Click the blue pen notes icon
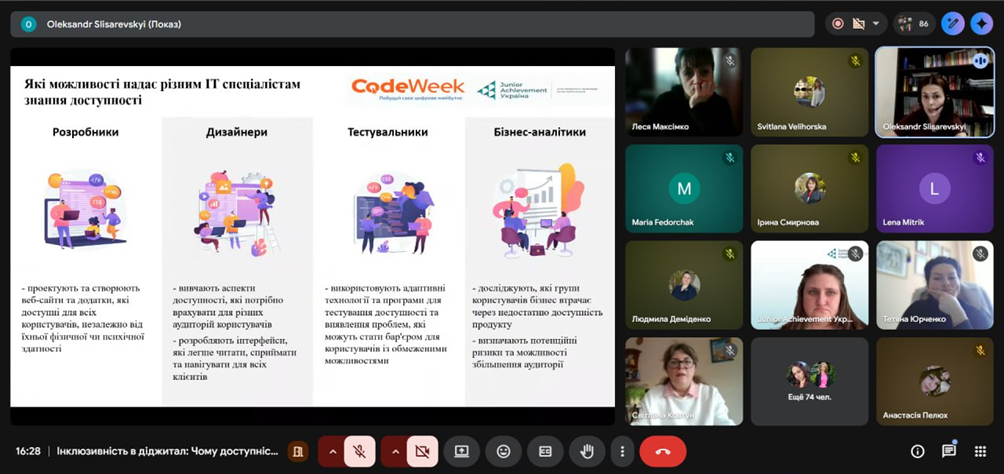 pos(952,23)
